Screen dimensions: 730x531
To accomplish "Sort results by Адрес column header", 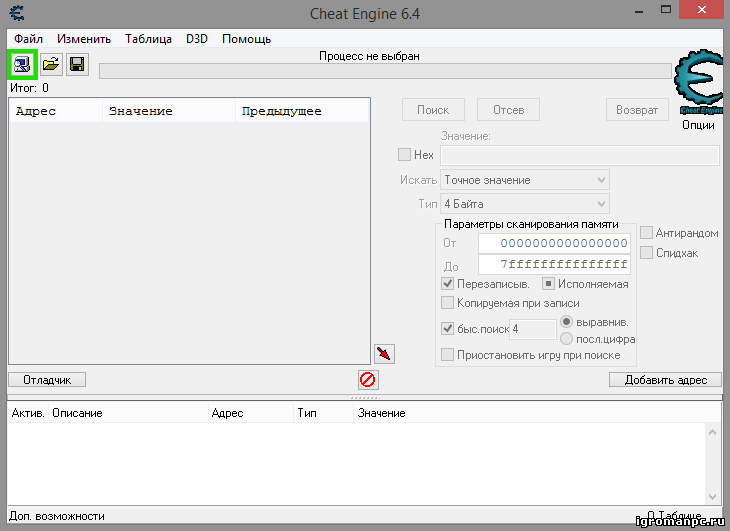I will tap(56, 111).
